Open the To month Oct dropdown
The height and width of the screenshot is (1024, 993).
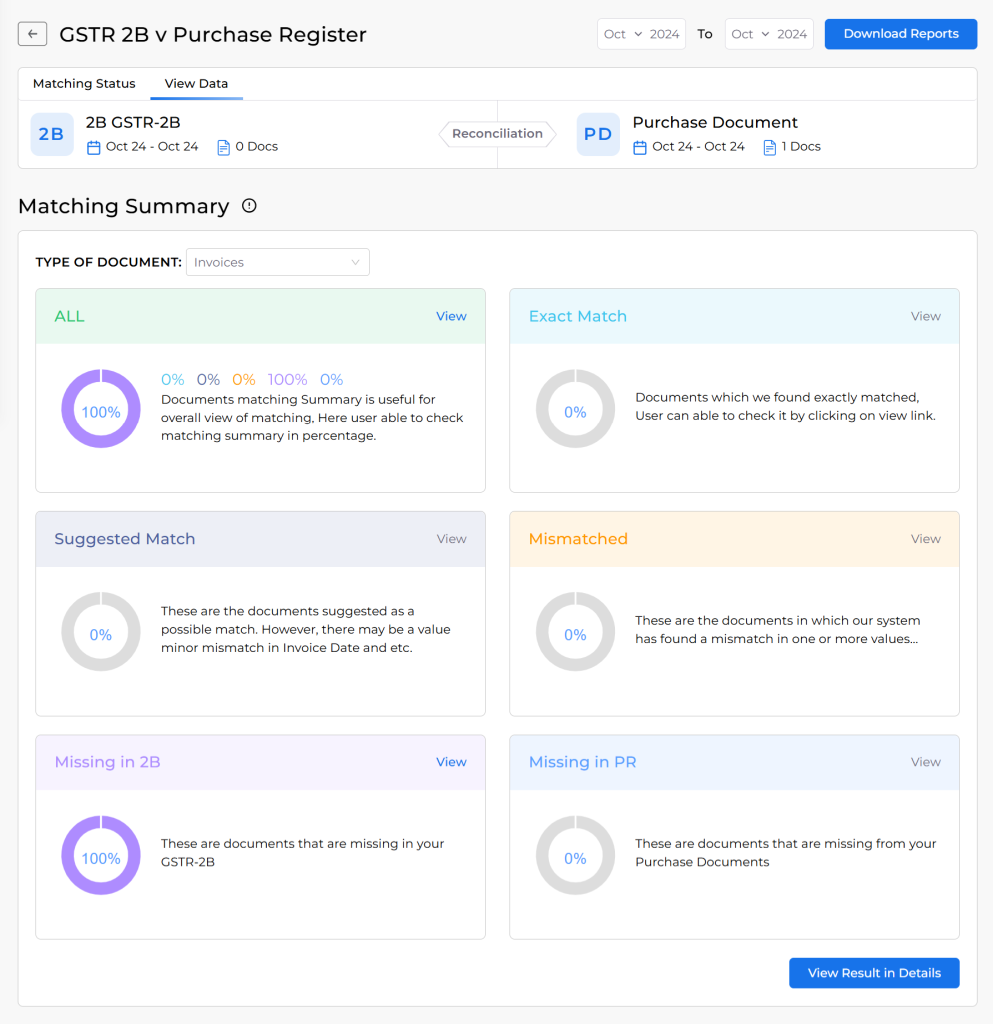(x=750, y=34)
